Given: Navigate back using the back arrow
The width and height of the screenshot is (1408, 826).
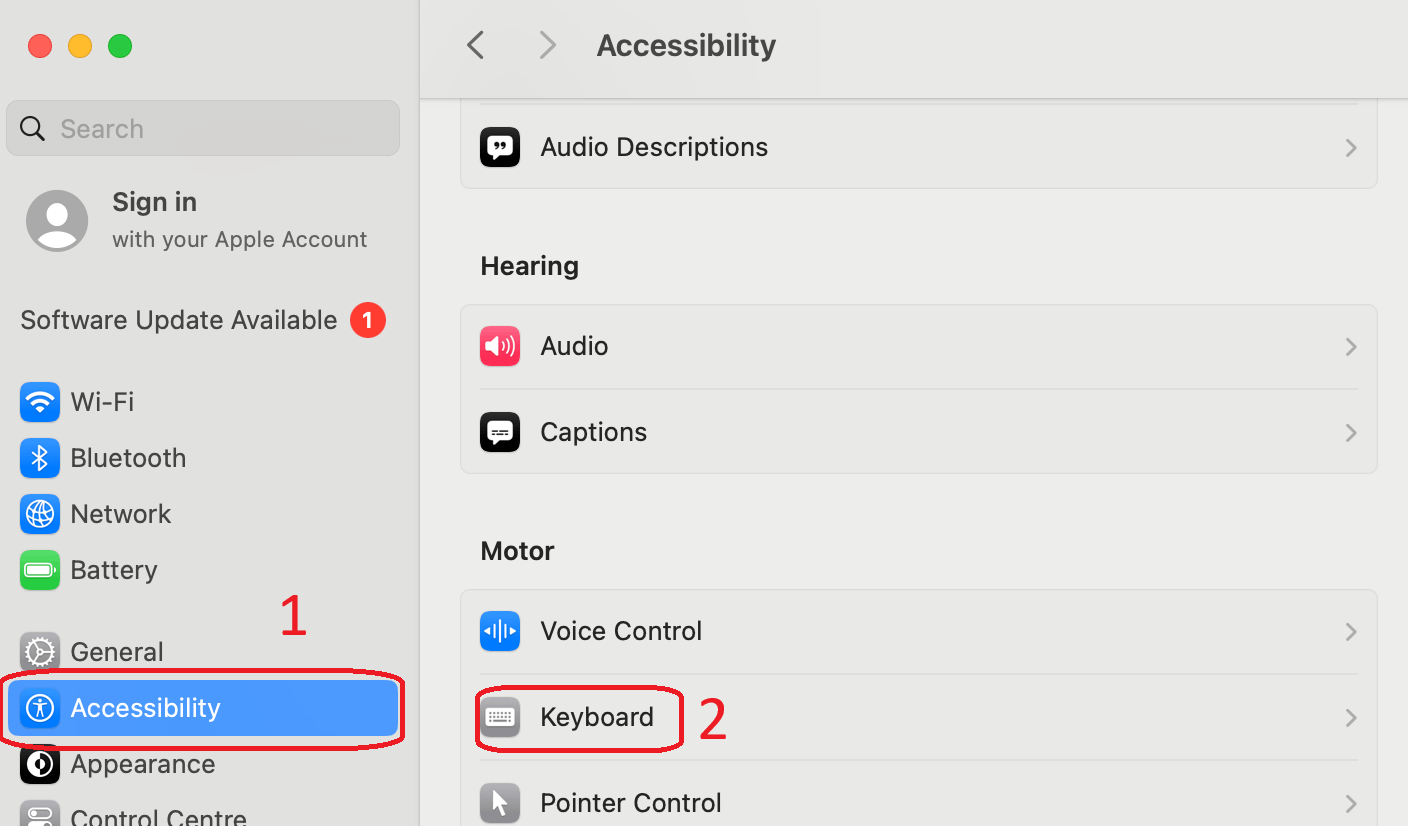Looking at the screenshot, I should tap(475, 45).
